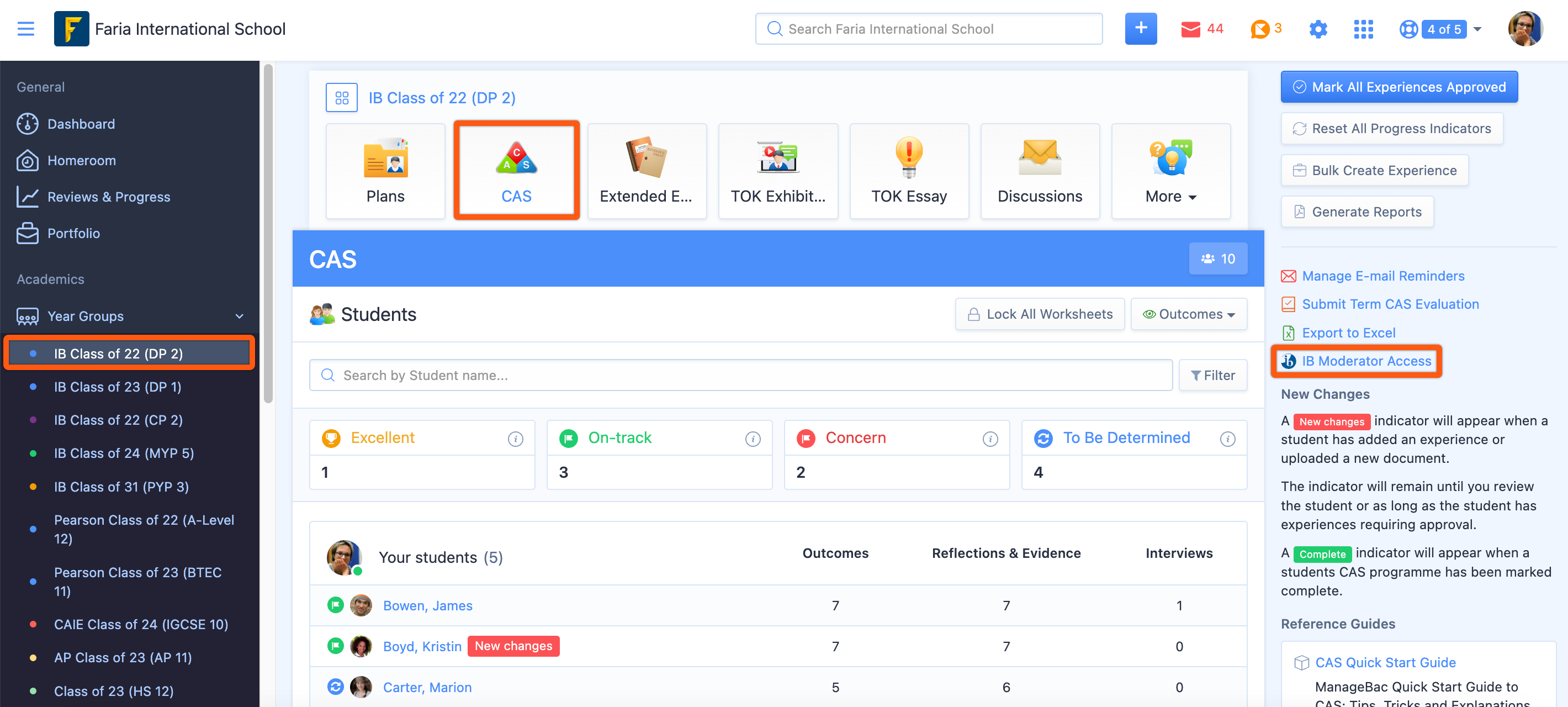Open IB Moderator Access link

tap(1366, 361)
